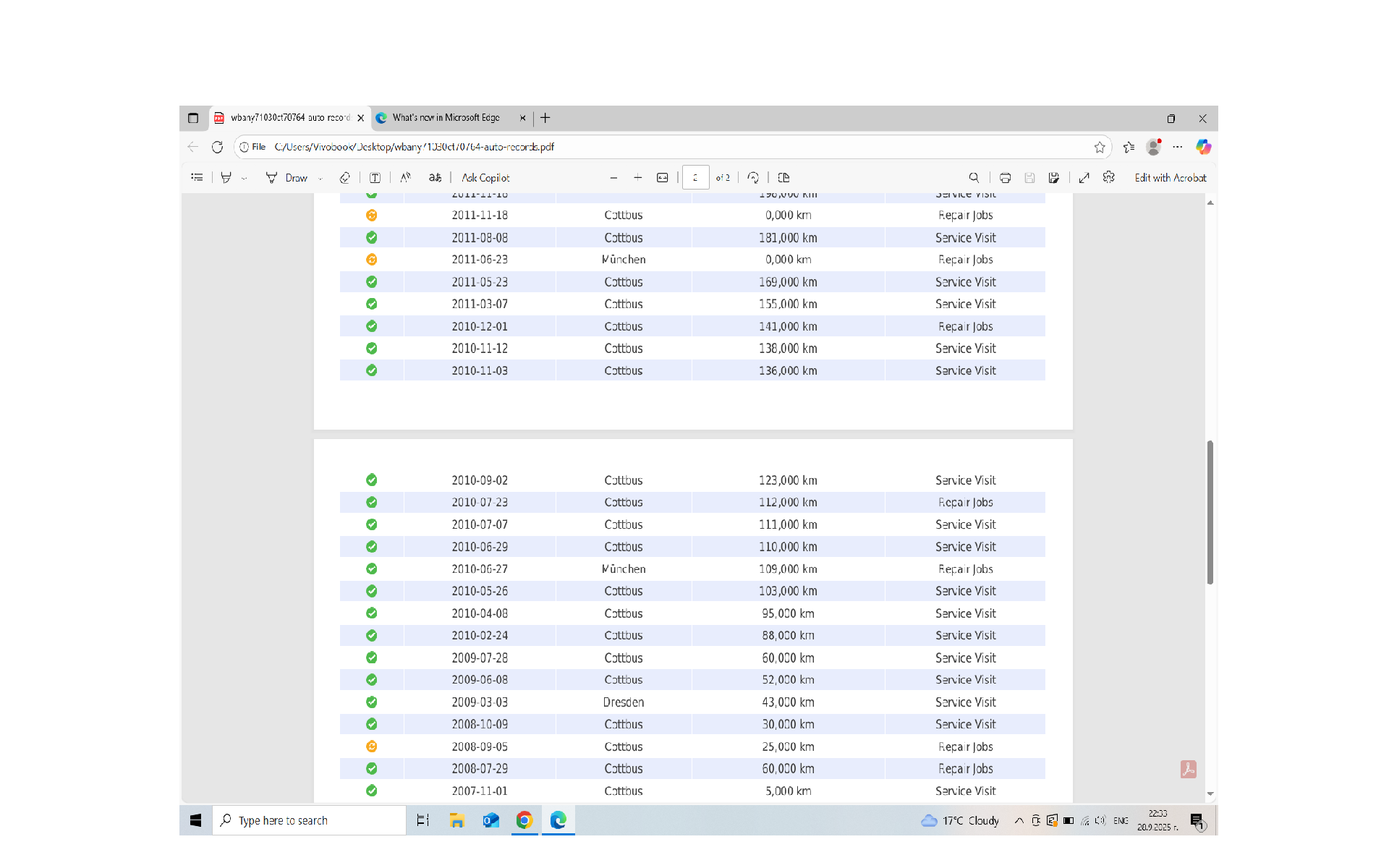Switch to What's new in Microsoft Edge tab
The width and height of the screenshot is (1389, 868).
tap(446, 118)
